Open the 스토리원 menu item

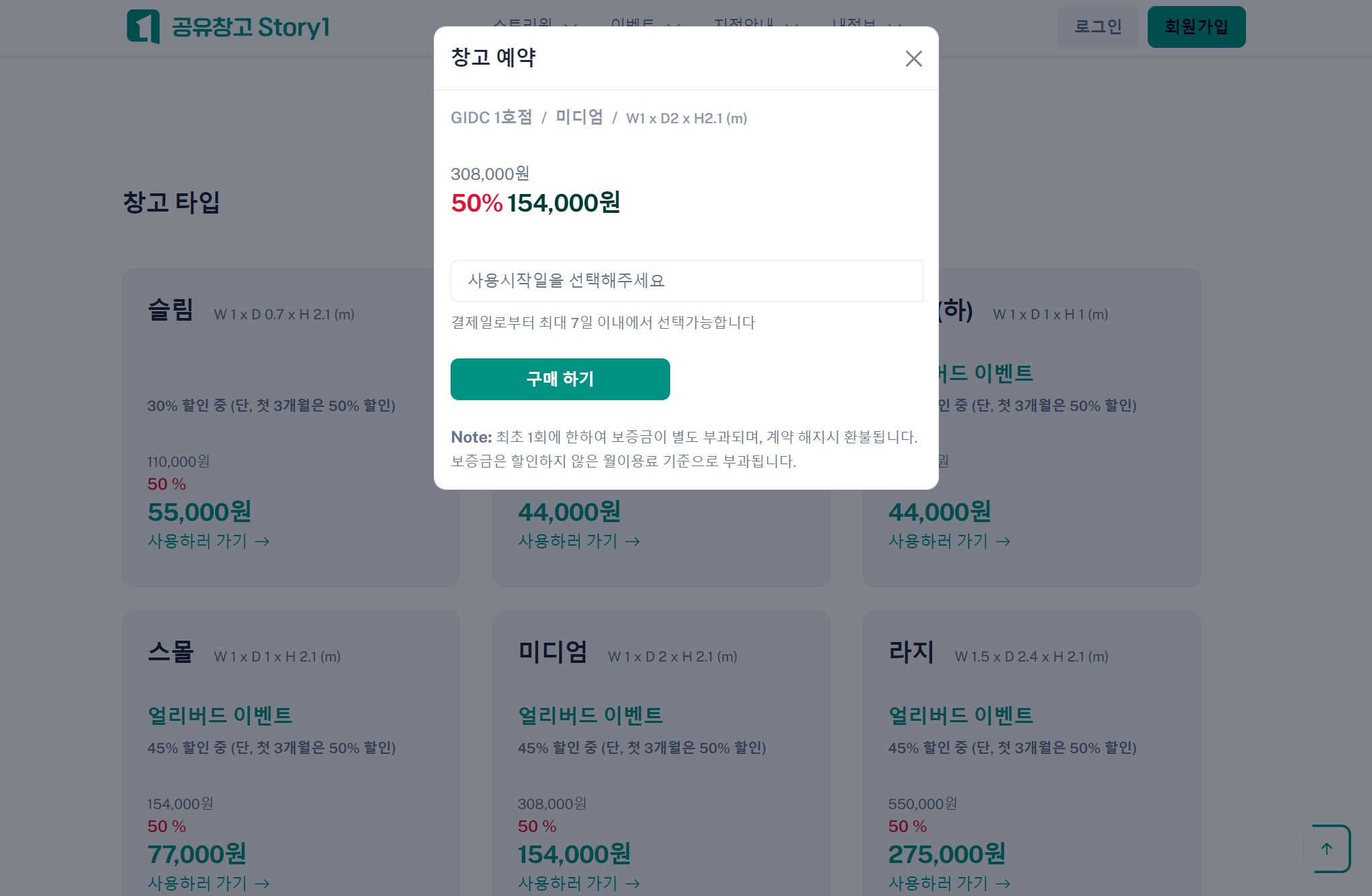[523, 24]
